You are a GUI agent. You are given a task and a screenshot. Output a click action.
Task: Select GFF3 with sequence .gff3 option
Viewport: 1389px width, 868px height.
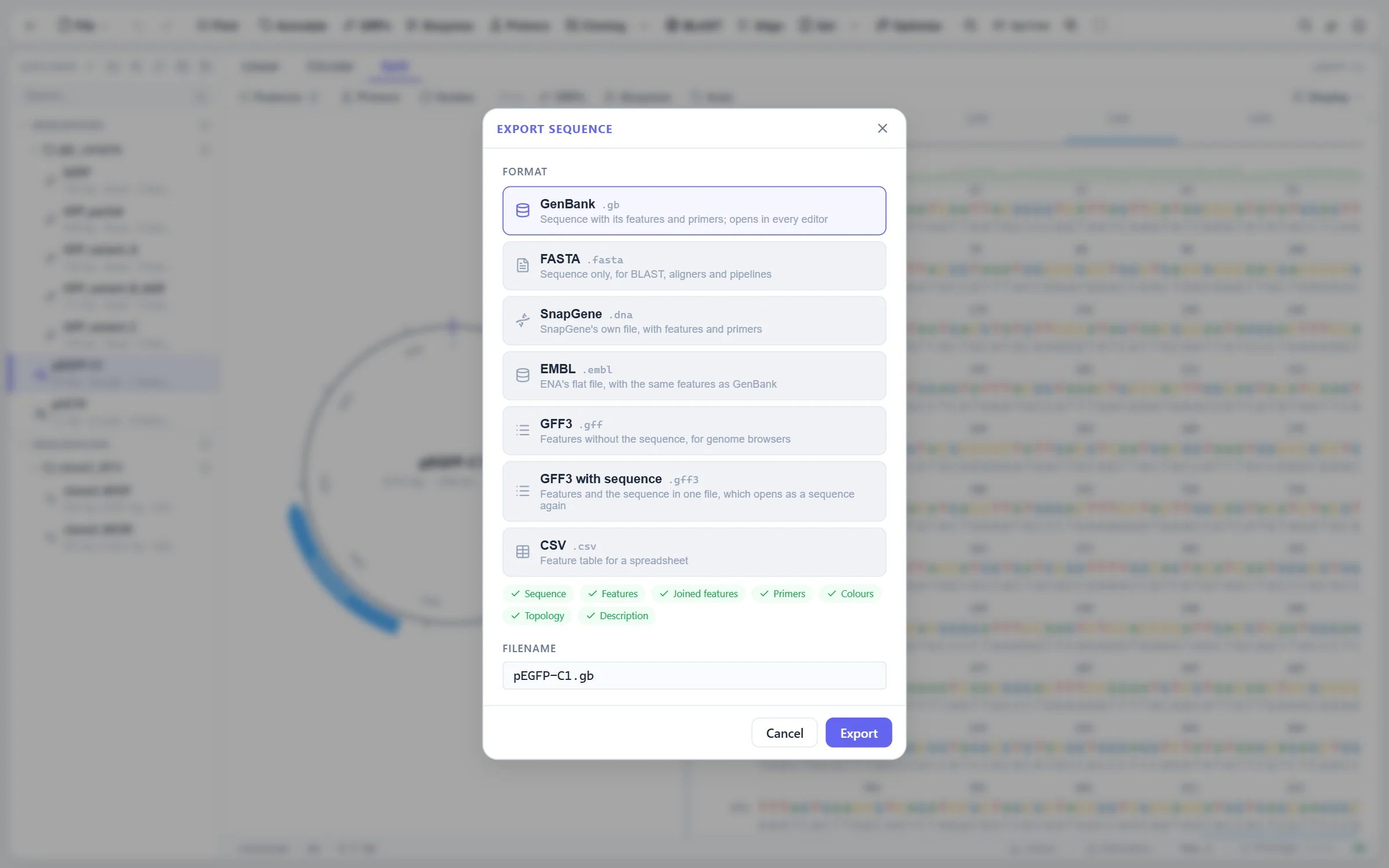[x=694, y=491]
